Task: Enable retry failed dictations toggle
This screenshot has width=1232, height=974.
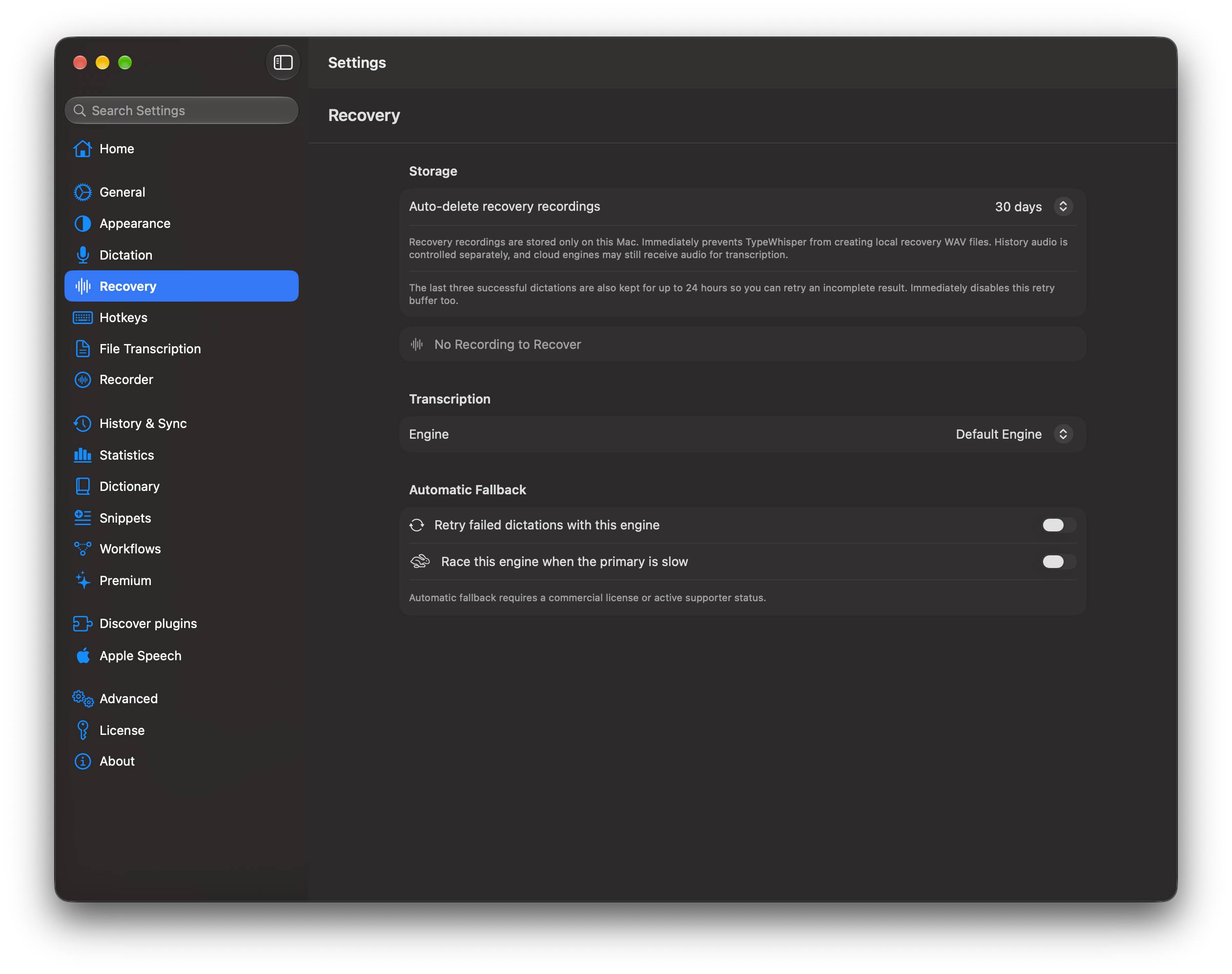Action: coord(1059,525)
